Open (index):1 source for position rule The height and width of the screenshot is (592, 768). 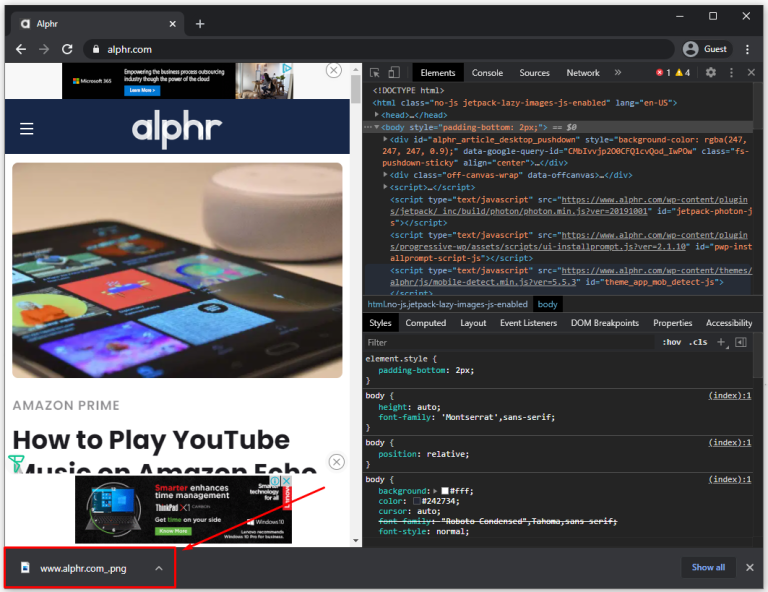(729, 443)
